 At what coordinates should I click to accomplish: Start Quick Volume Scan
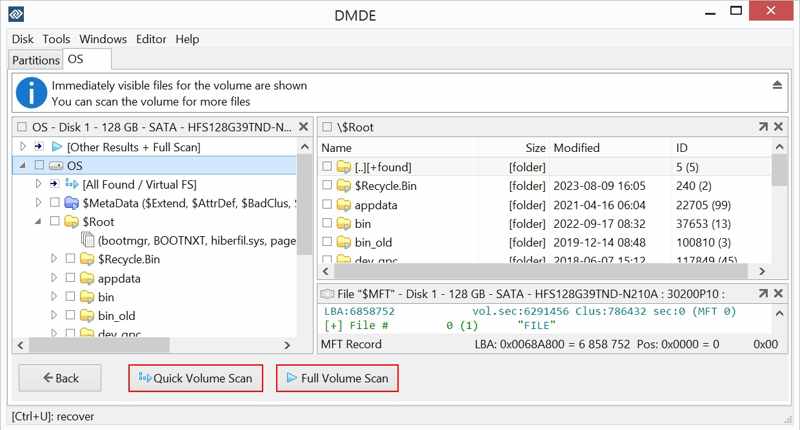[x=196, y=378]
